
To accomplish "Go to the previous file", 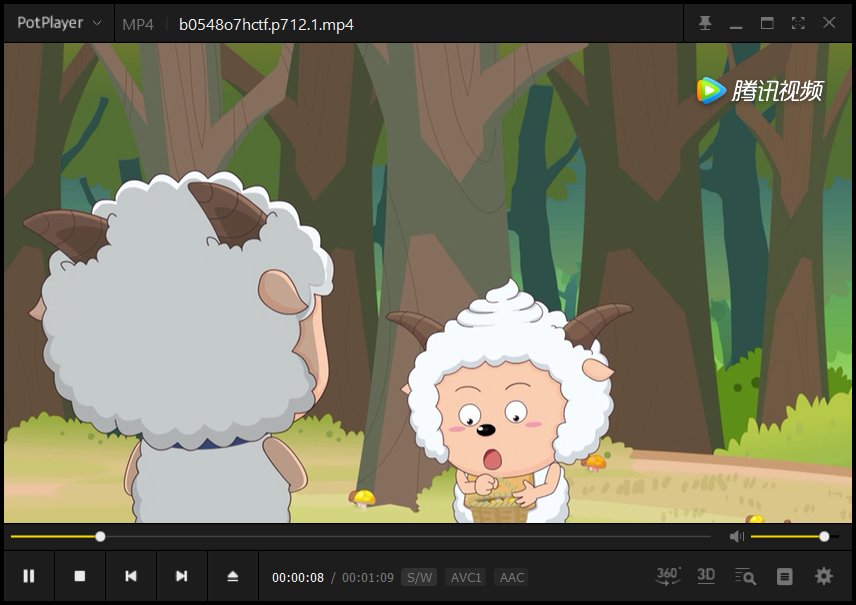I will point(131,576).
